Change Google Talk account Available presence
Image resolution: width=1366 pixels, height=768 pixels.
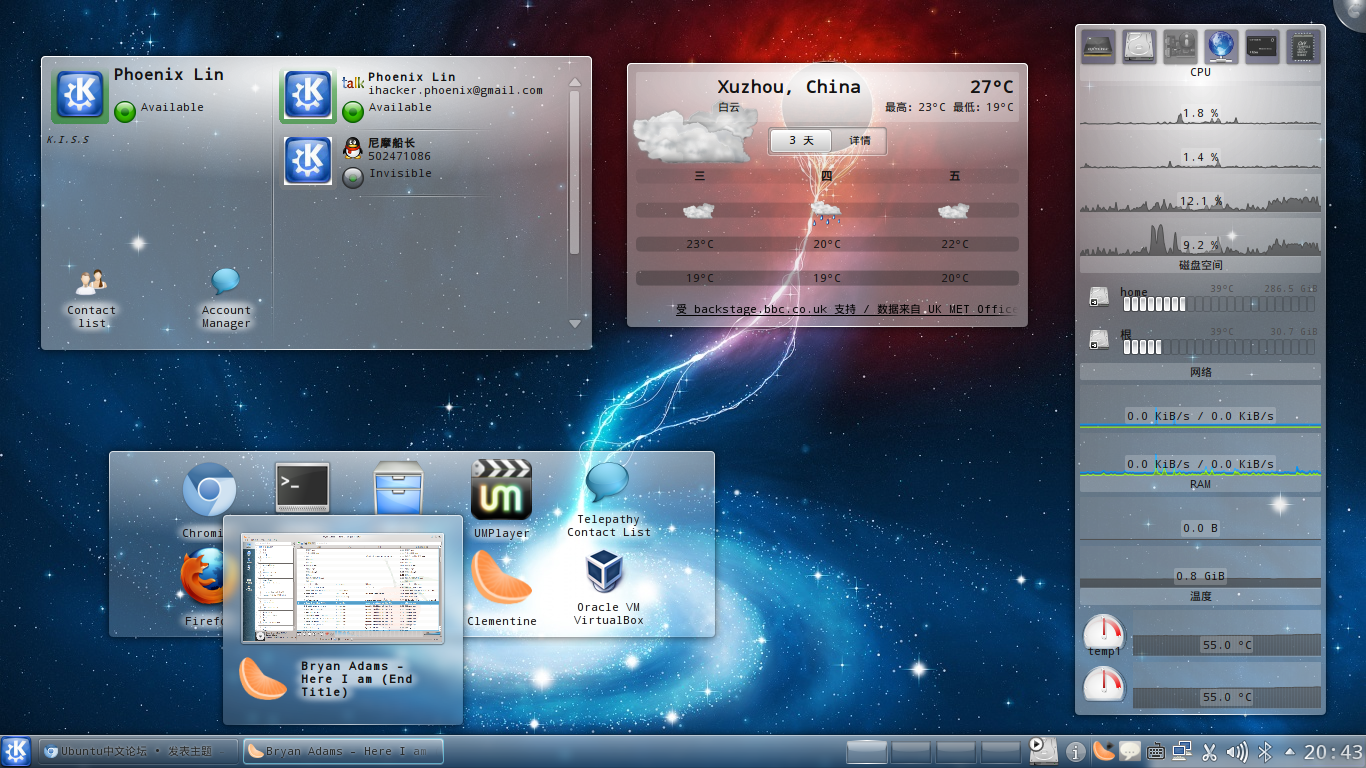click(353, 111)
